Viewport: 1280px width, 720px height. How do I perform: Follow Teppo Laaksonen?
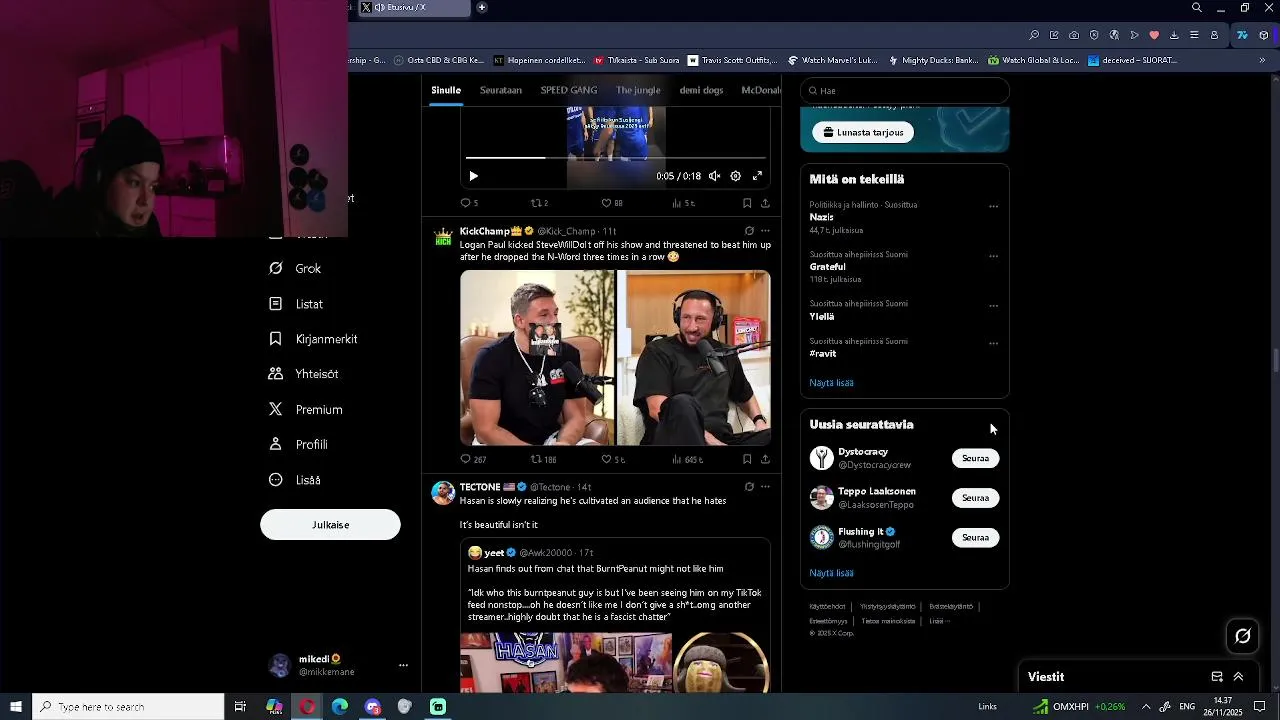tap(975, 498)
